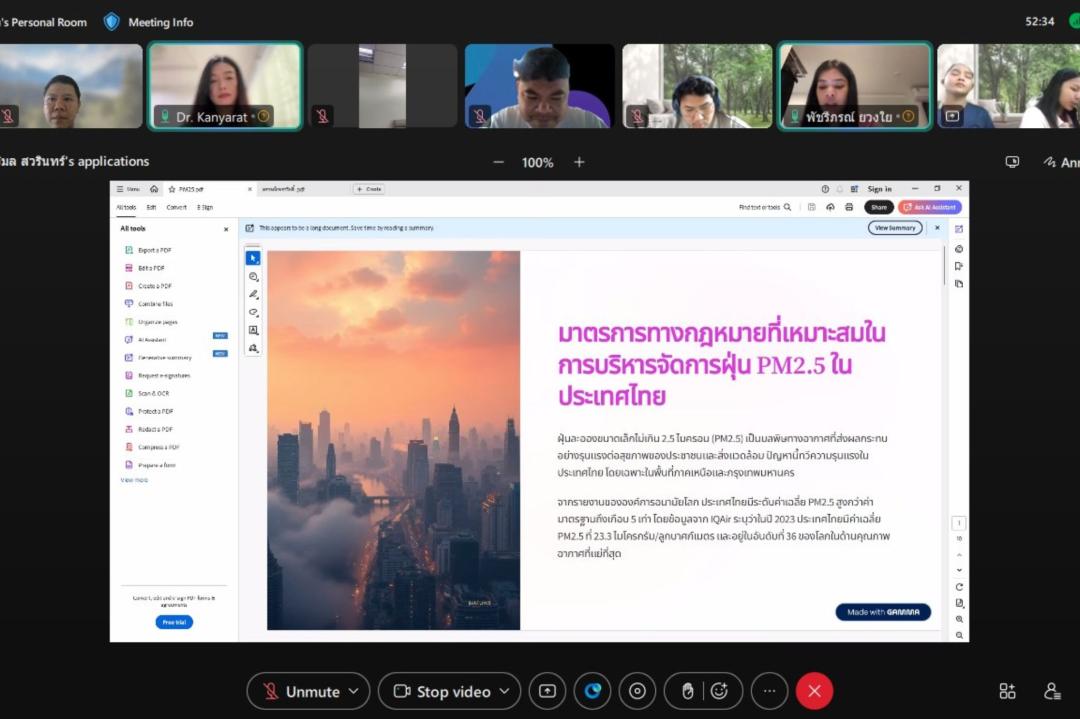Click the share content icon in meeting controls
This screenshot has width=1080, height=719.
[548, 691]
